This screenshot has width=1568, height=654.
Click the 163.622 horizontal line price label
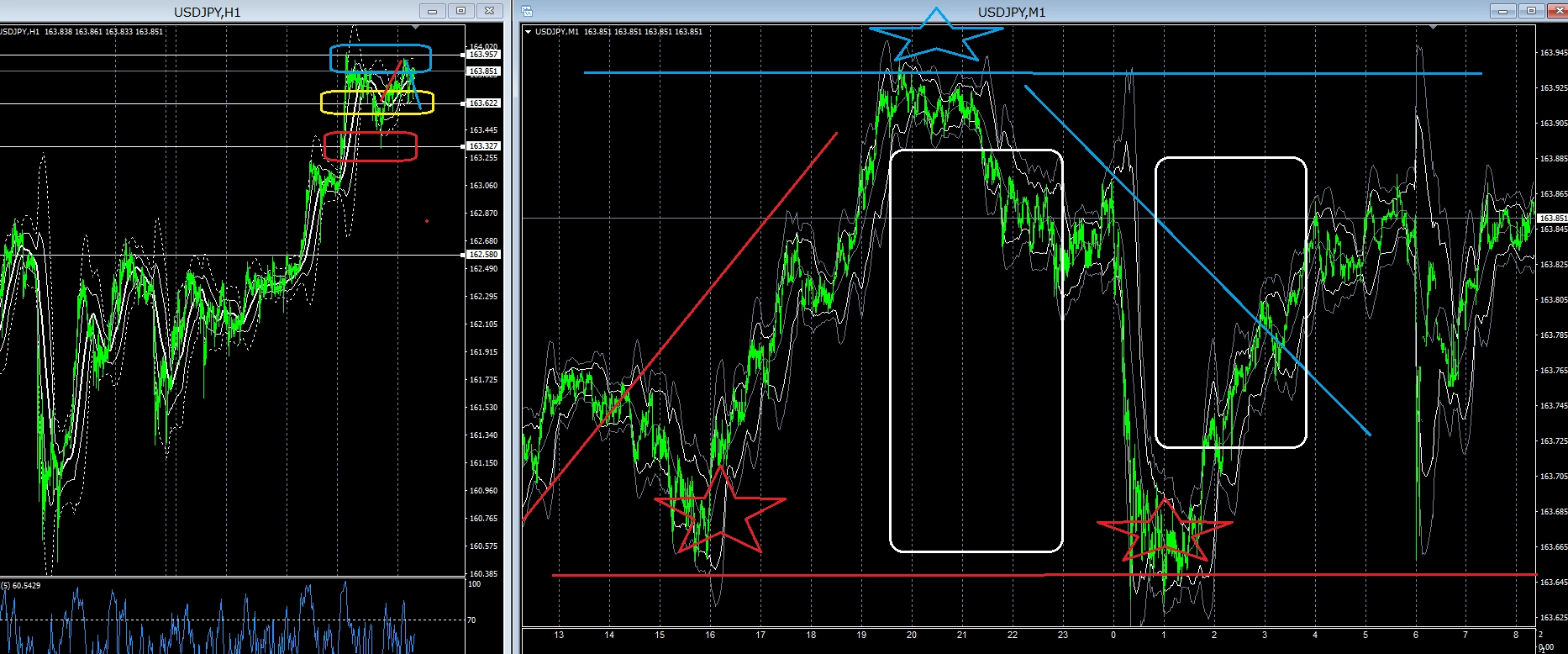point(483,103)
